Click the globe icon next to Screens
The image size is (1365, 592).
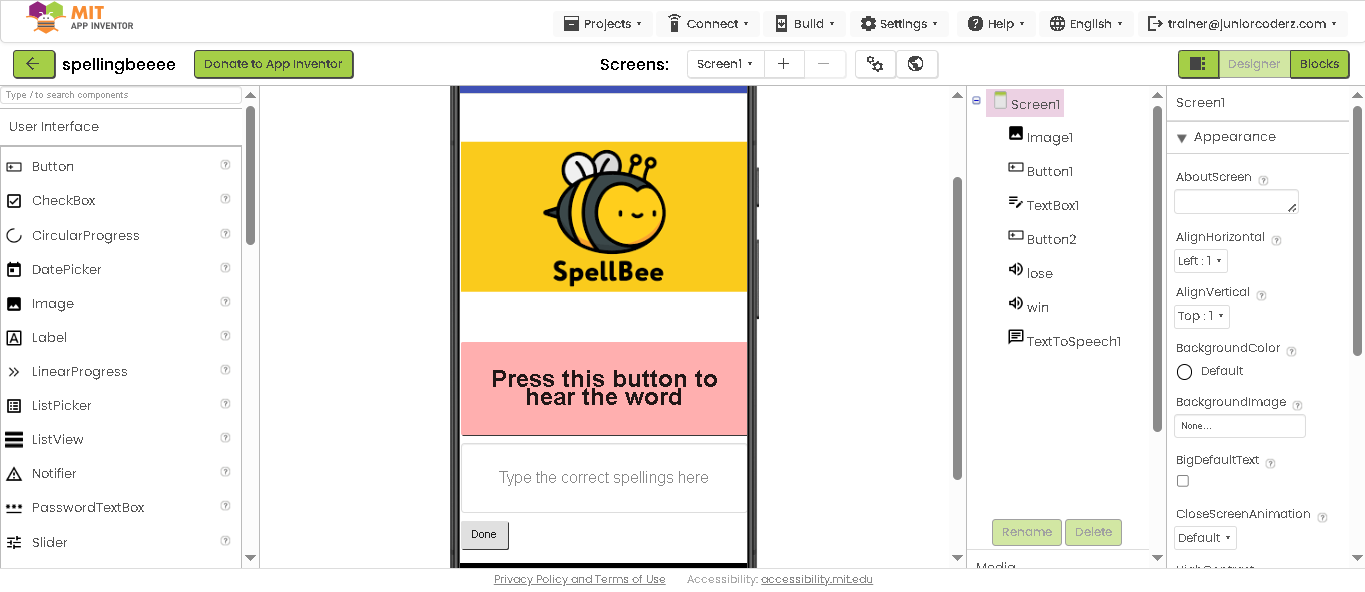[x=916, y=64]
